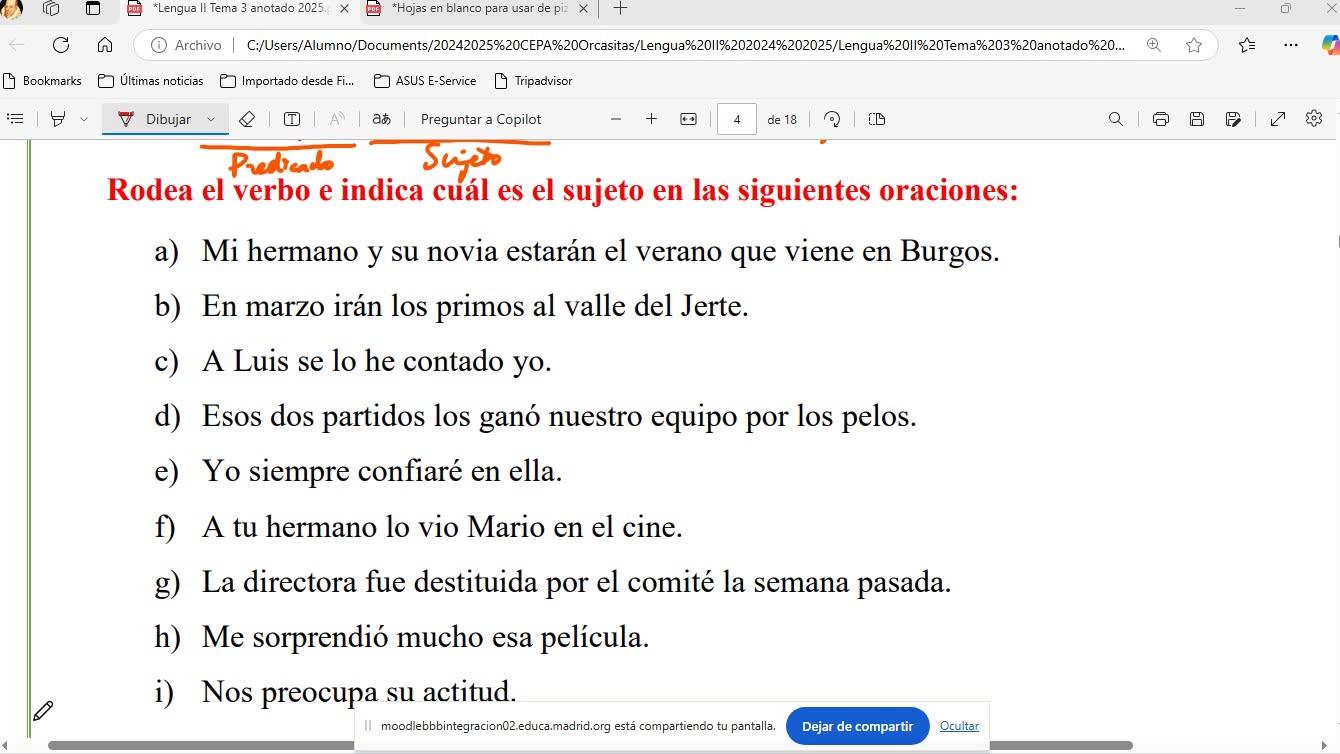Open the Bookmarks favorites item
This screenshot has width=1340, height=754.
(43, 81)
